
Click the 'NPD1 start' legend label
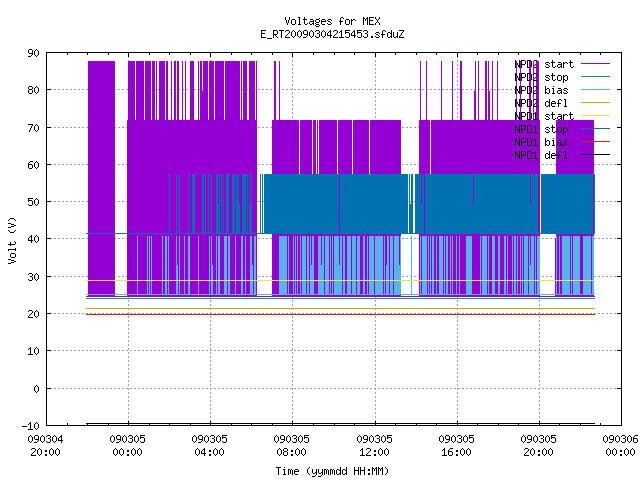click(x=544, y=116)
